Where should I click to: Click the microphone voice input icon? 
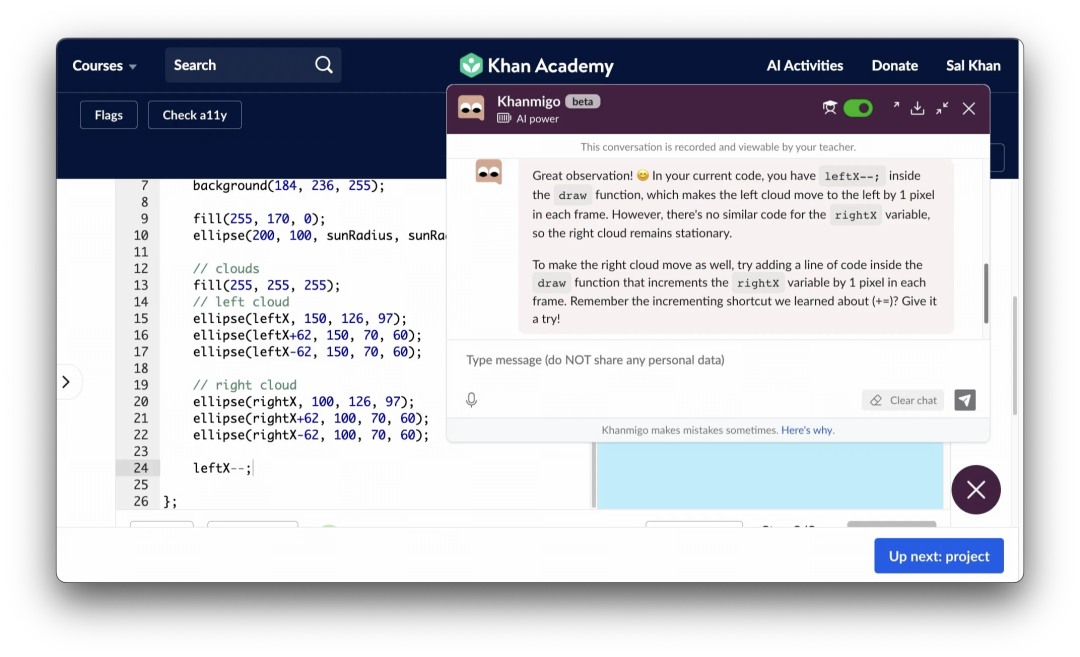[x=471, y=400]
